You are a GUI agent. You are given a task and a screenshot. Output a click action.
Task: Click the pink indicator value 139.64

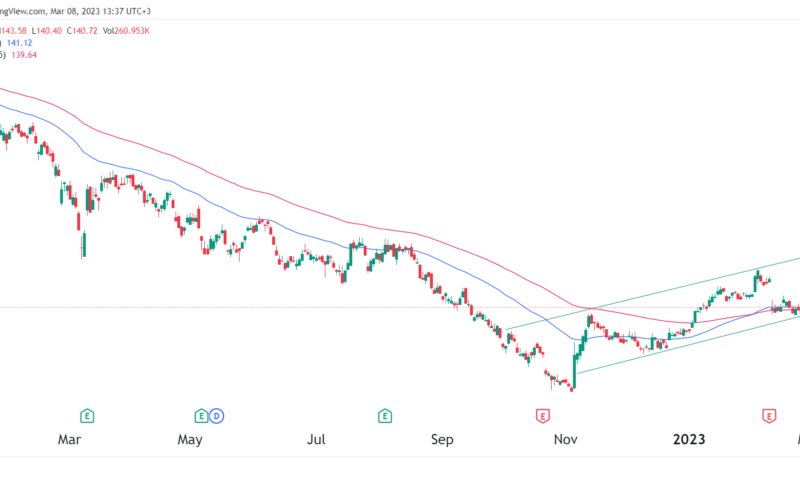pyautogui.click(x=23, y=55)
